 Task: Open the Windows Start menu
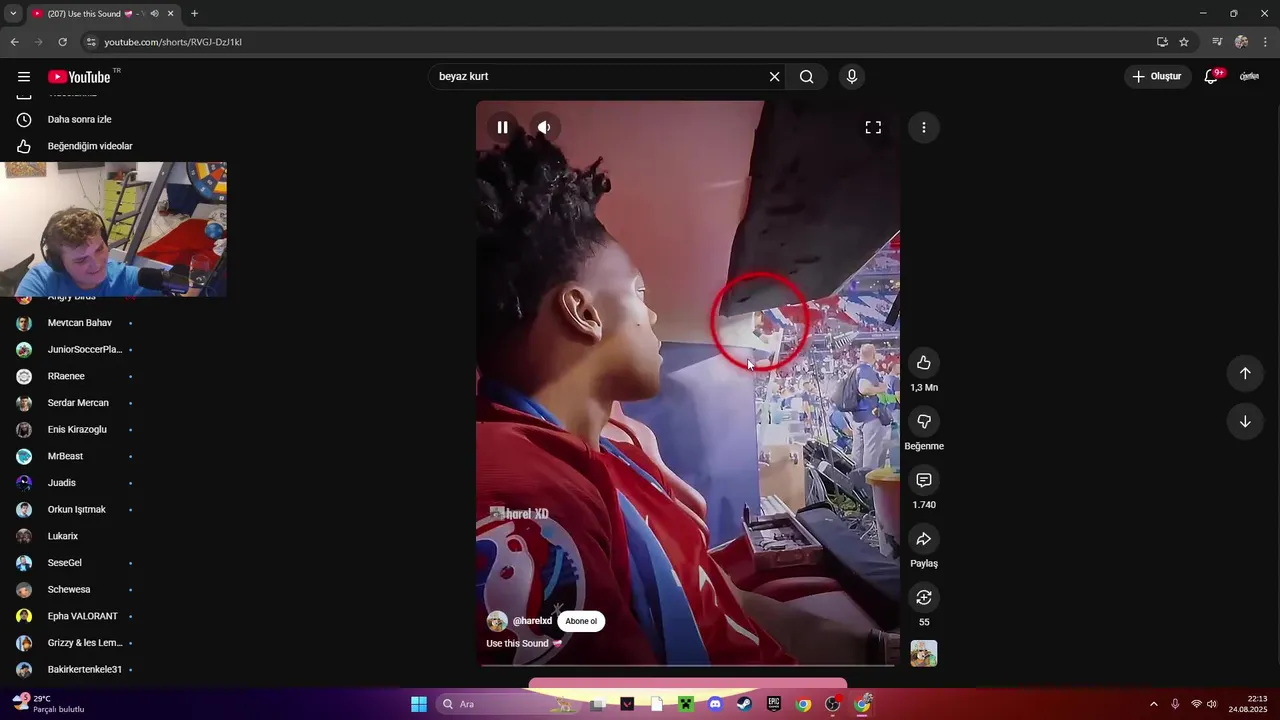(419, 704)
